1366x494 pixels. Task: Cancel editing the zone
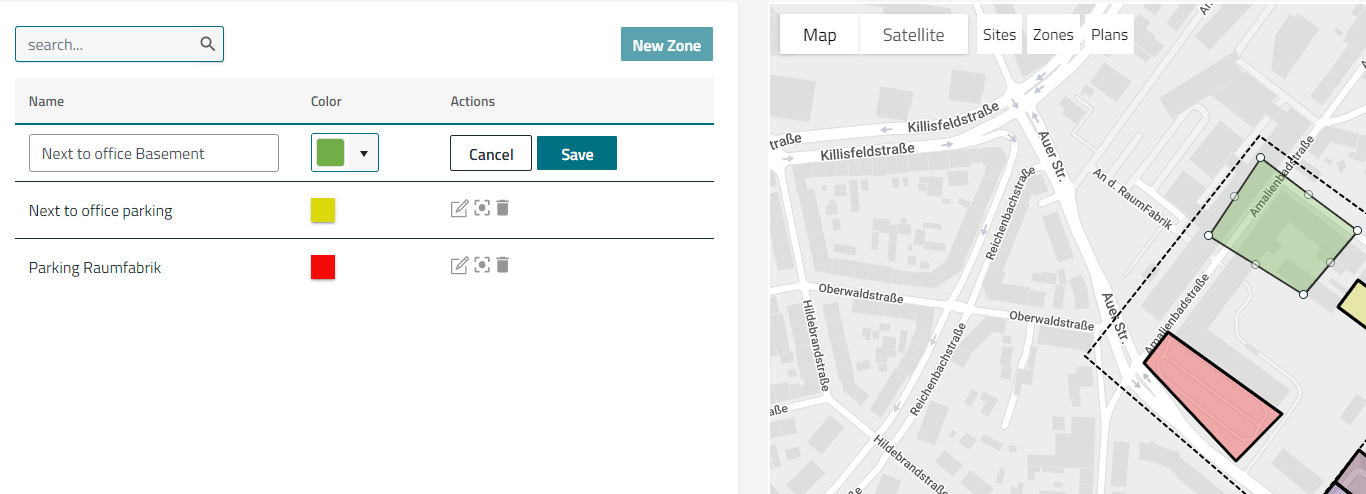point(491,154)
